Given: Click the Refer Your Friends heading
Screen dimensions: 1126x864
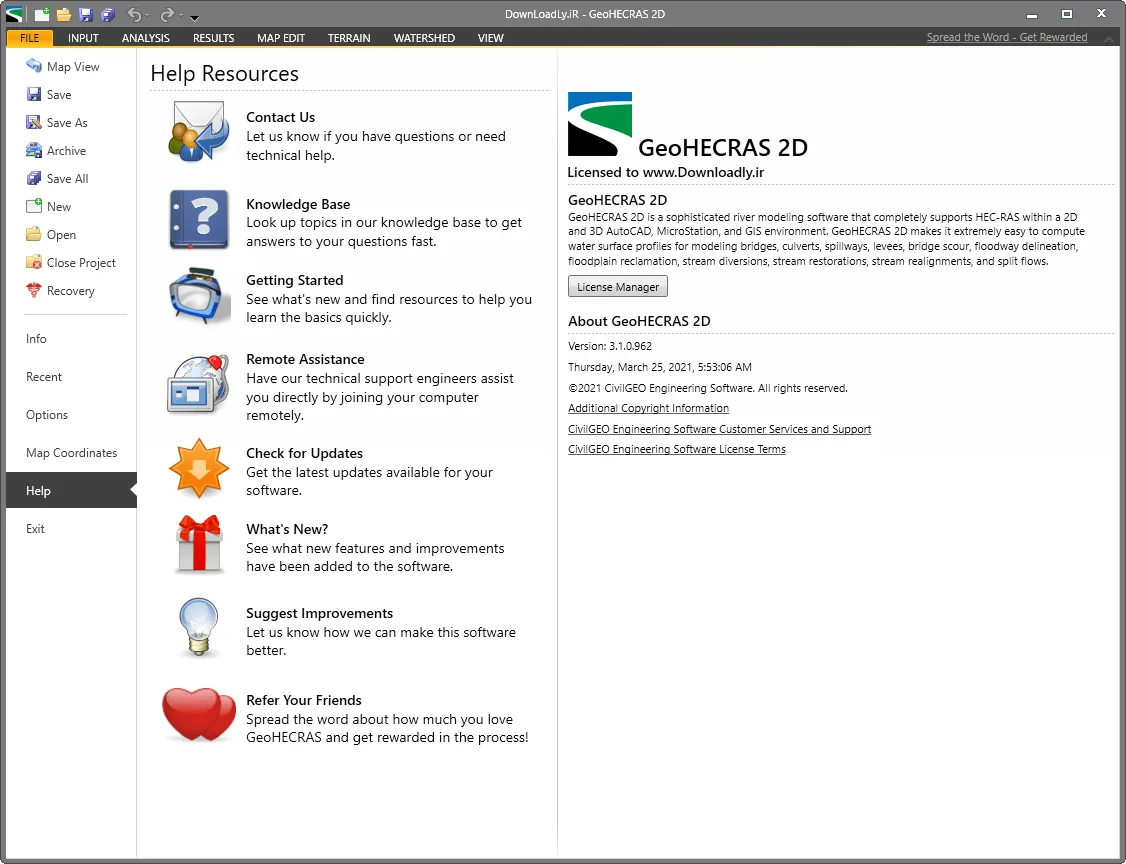Looking at the screenshot, I should pos(304,700).
